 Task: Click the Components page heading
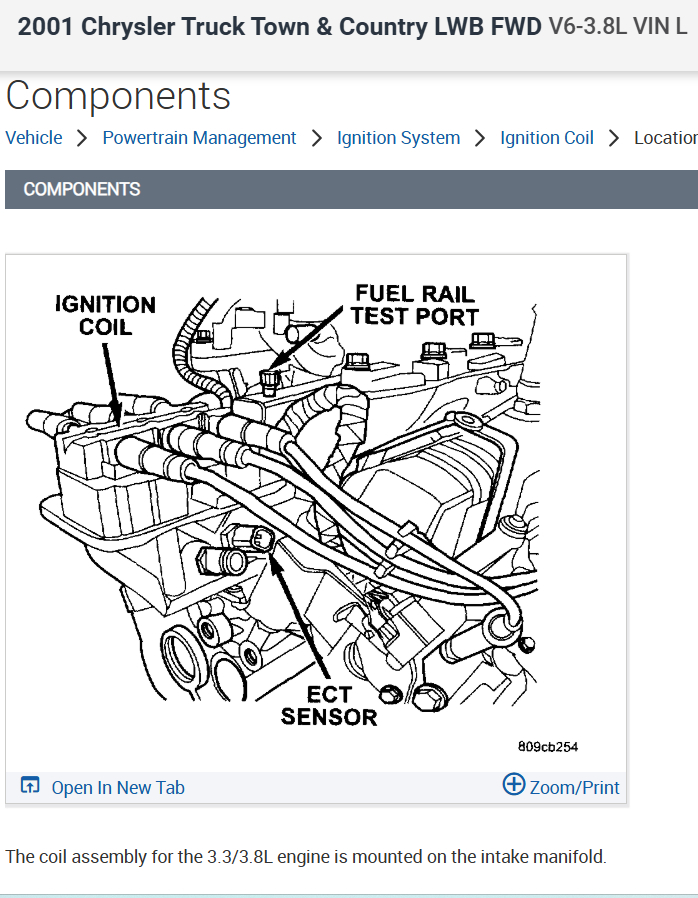(118, 96)
